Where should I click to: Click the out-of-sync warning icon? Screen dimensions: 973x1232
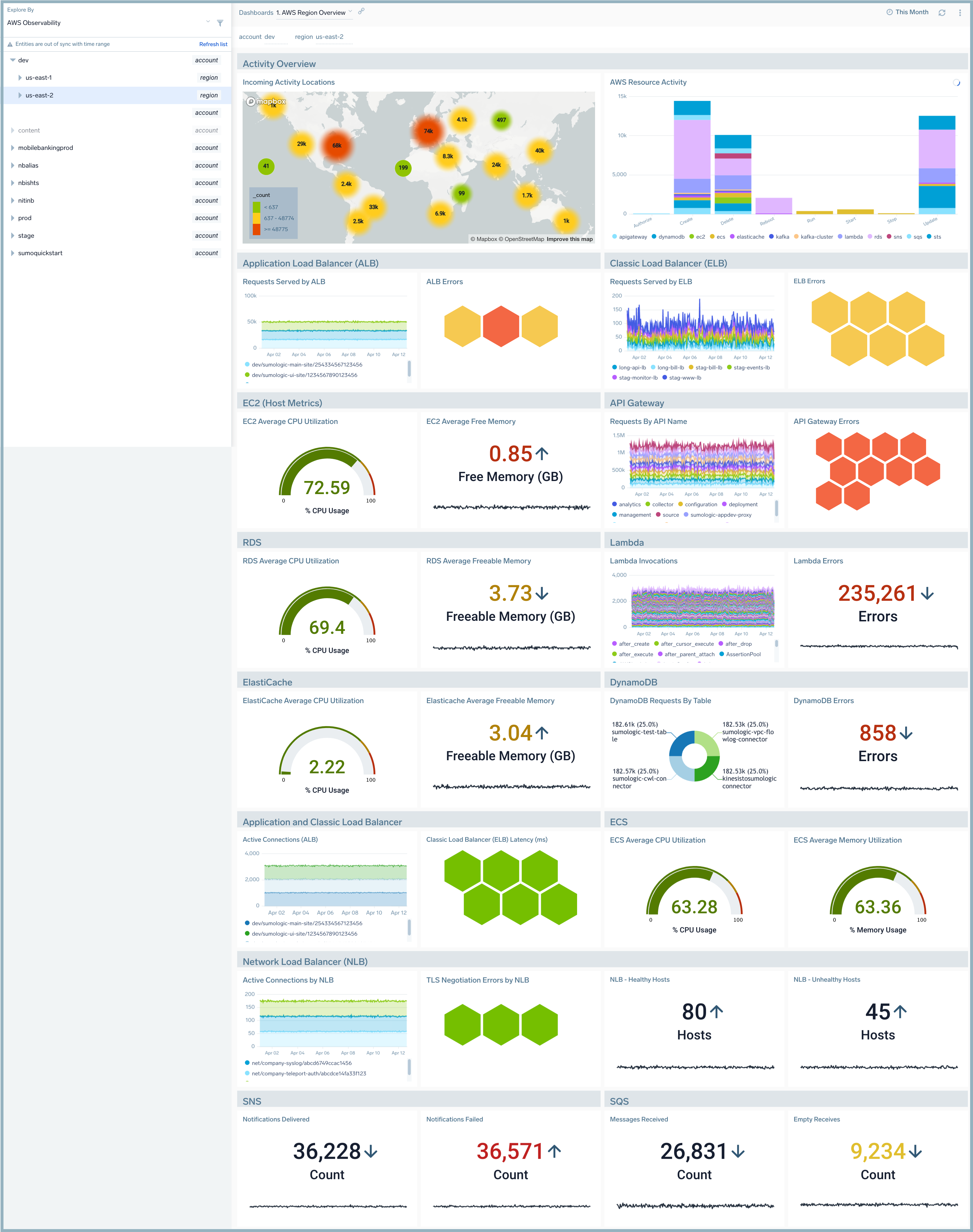point(10,44)
